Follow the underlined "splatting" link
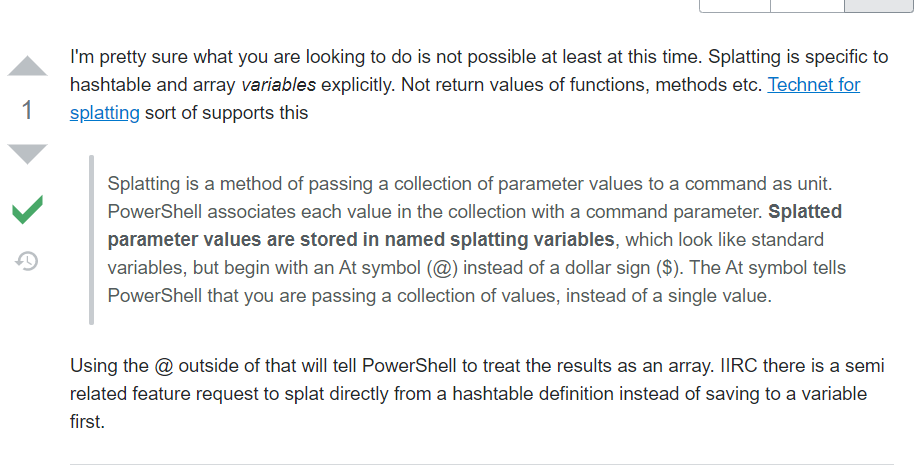Viewport: 921px width, 475px height. (105, 113)
